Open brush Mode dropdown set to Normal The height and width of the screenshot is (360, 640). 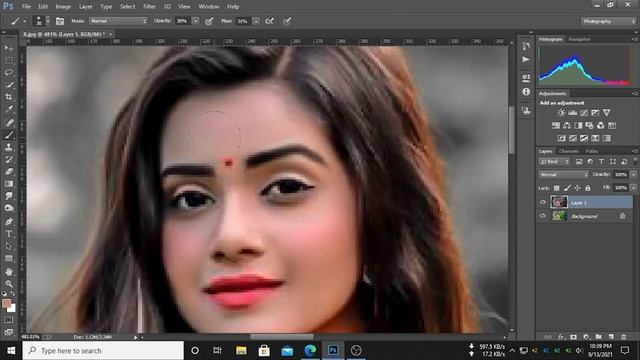pyautogui.click(x=118, y=21)
